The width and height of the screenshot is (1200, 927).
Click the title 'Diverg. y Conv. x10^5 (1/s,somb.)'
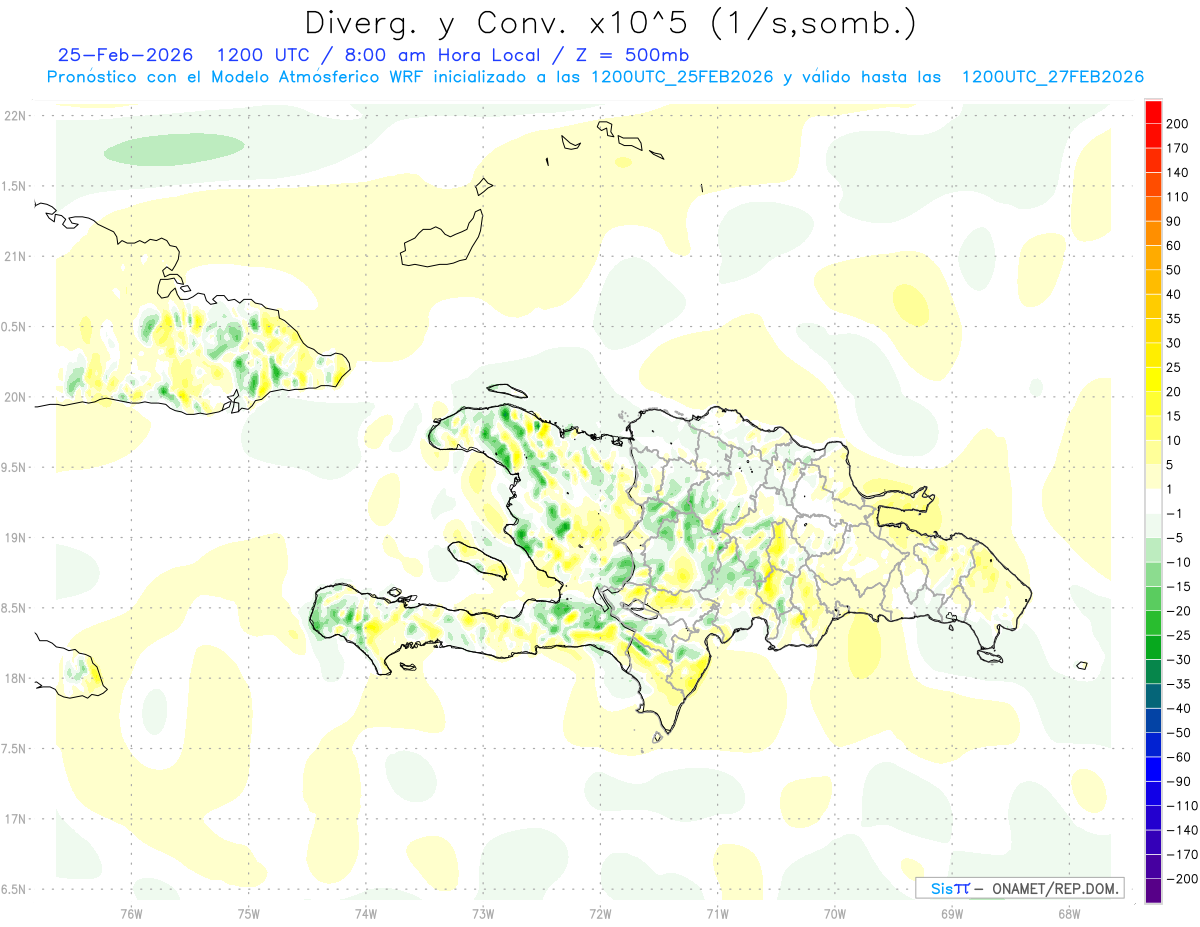(x=610, y=24)
